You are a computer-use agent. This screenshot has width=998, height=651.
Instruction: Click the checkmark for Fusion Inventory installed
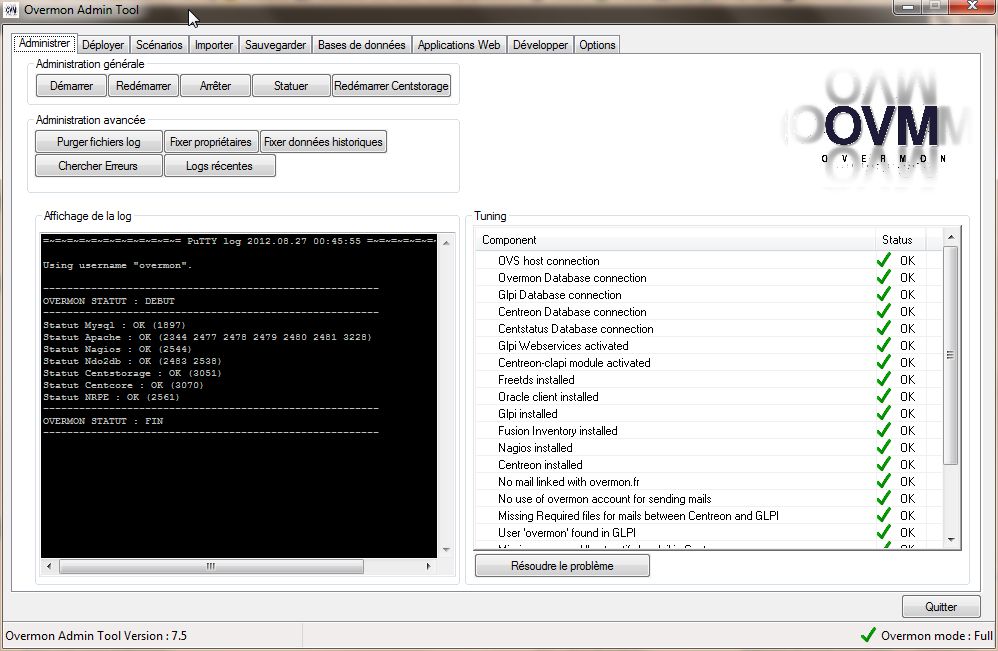tap(883, 430)
